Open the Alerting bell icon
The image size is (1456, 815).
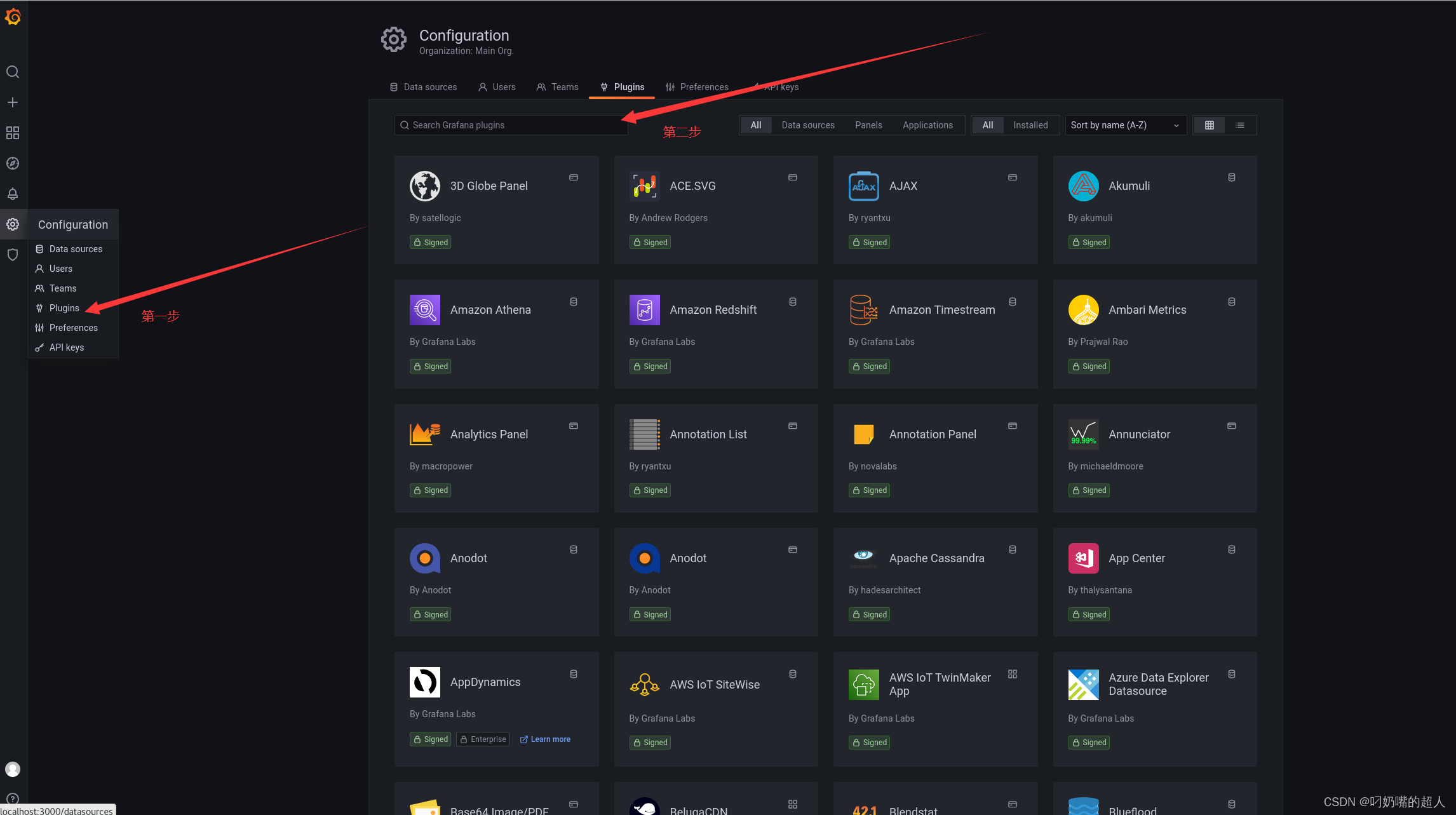pos(13,194)
